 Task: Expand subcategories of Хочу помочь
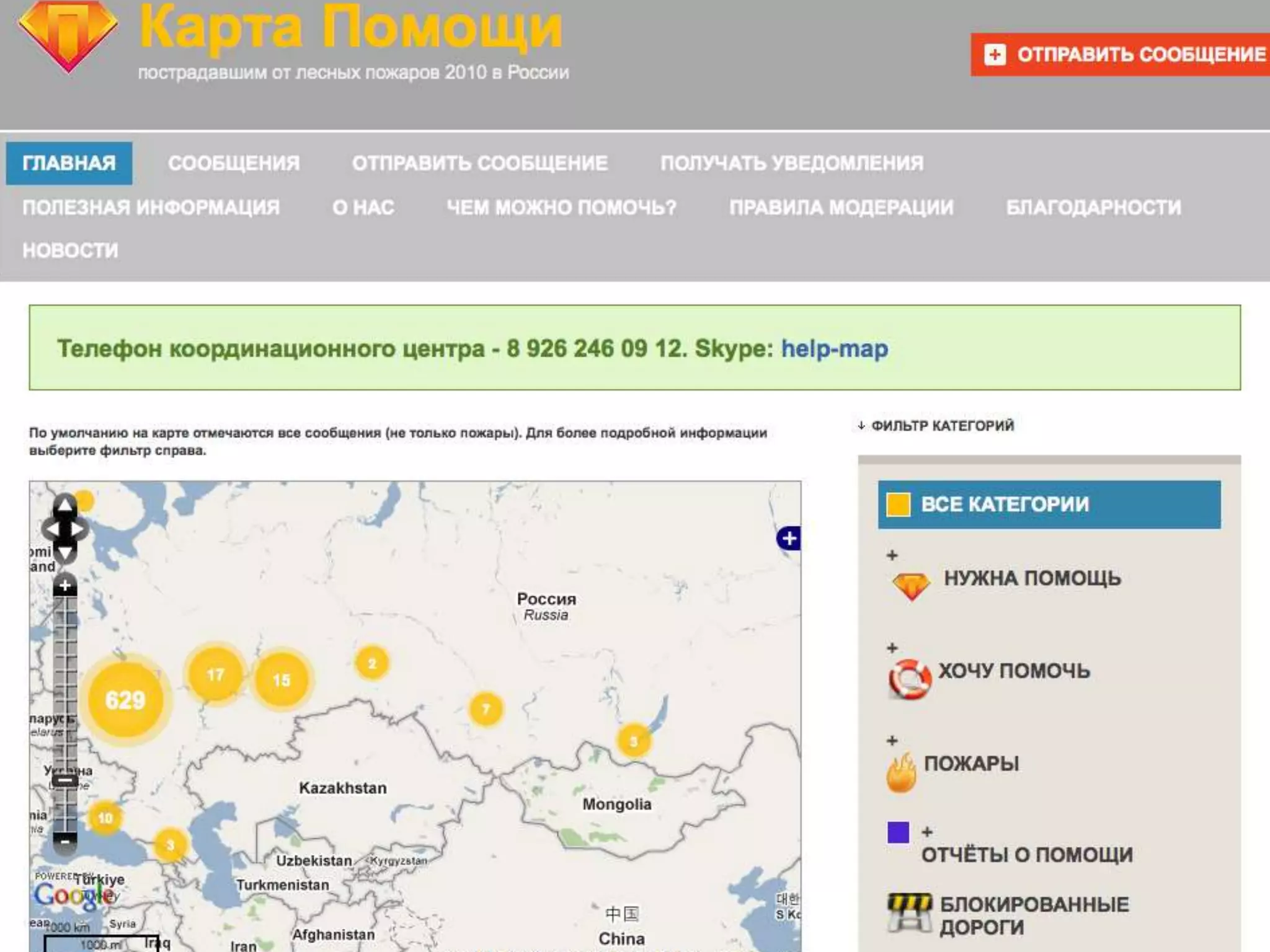click(892, 648)
